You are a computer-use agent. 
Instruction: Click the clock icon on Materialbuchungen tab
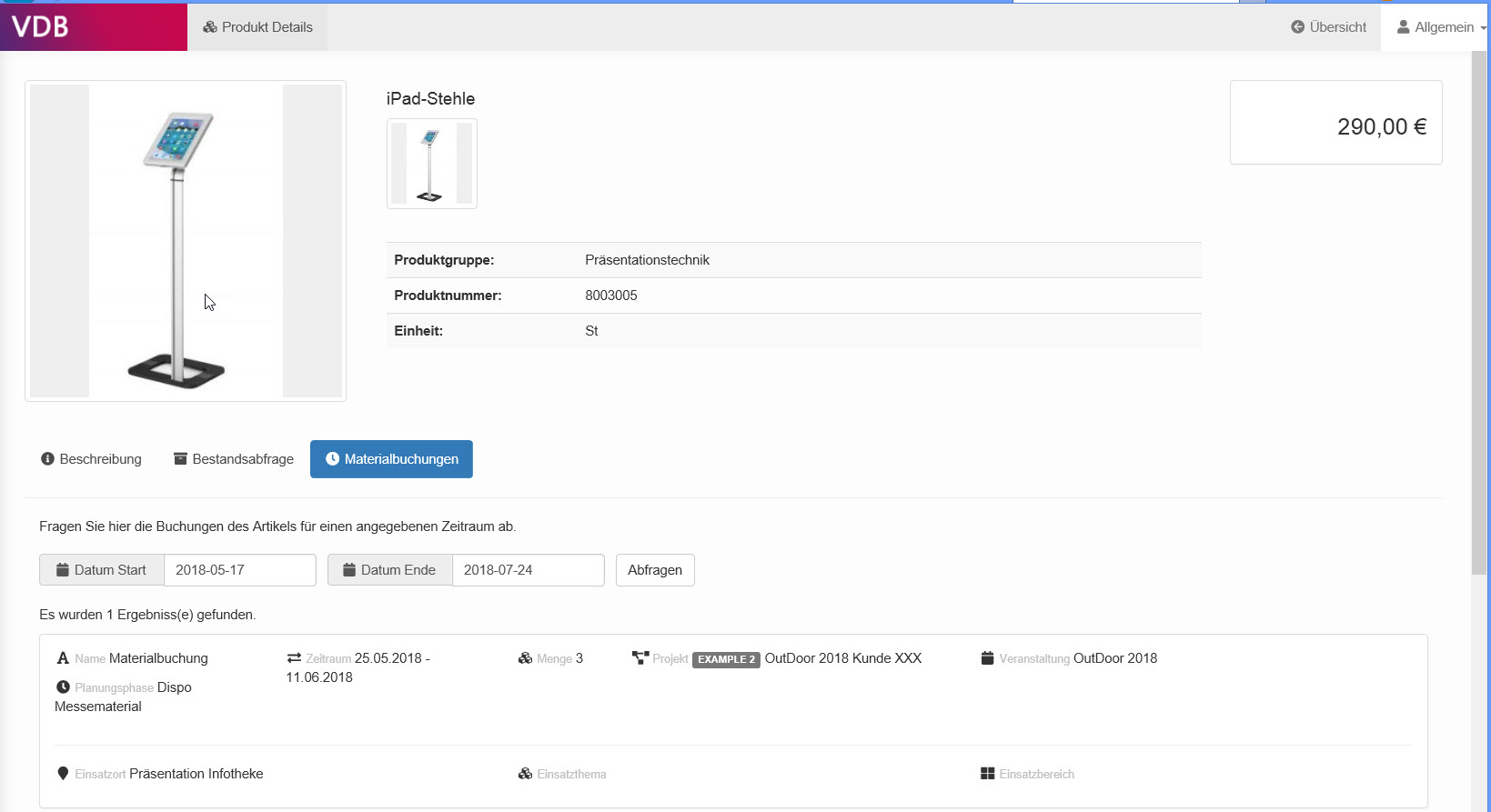(x=332, y=459)
